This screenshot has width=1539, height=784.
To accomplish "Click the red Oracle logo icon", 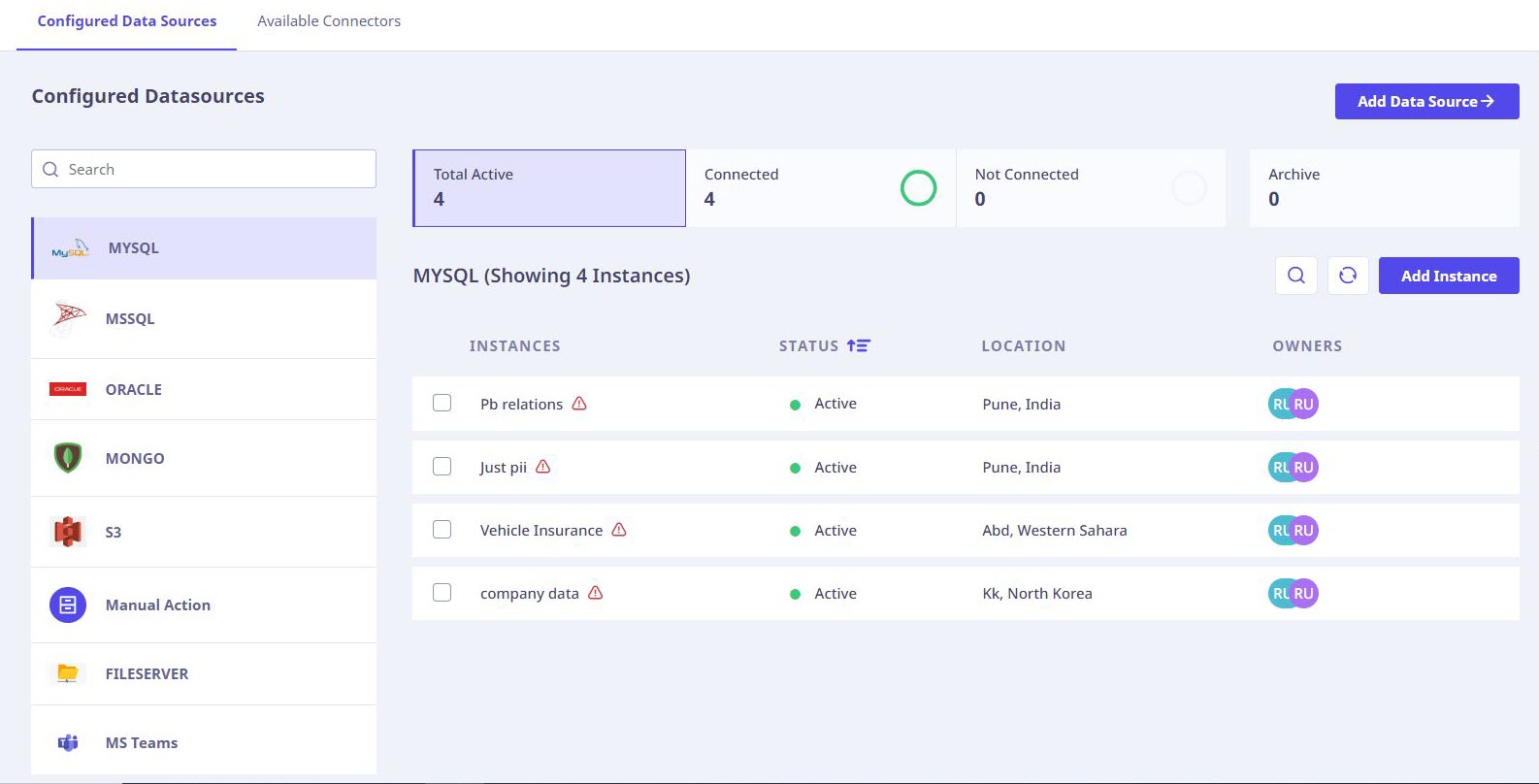I will coord(68,389).
